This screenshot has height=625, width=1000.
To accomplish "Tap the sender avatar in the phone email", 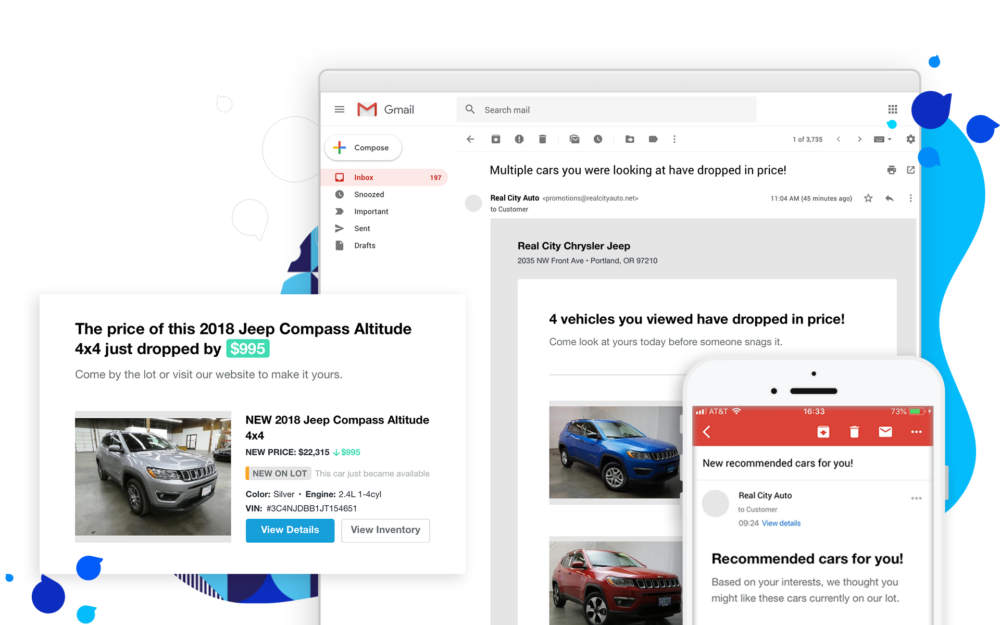I will pos(716,503).
